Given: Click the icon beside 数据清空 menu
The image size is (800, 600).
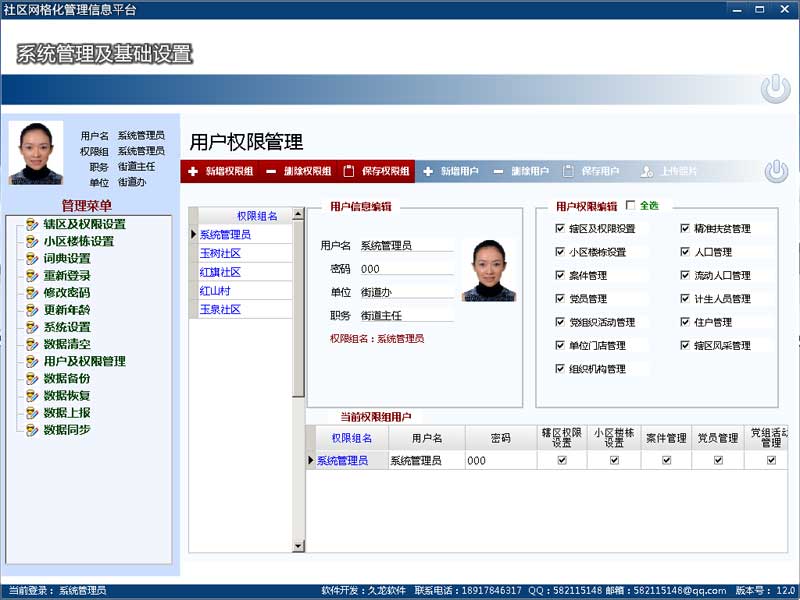Looking at the screenshot, I should click(x=32, y=344).
